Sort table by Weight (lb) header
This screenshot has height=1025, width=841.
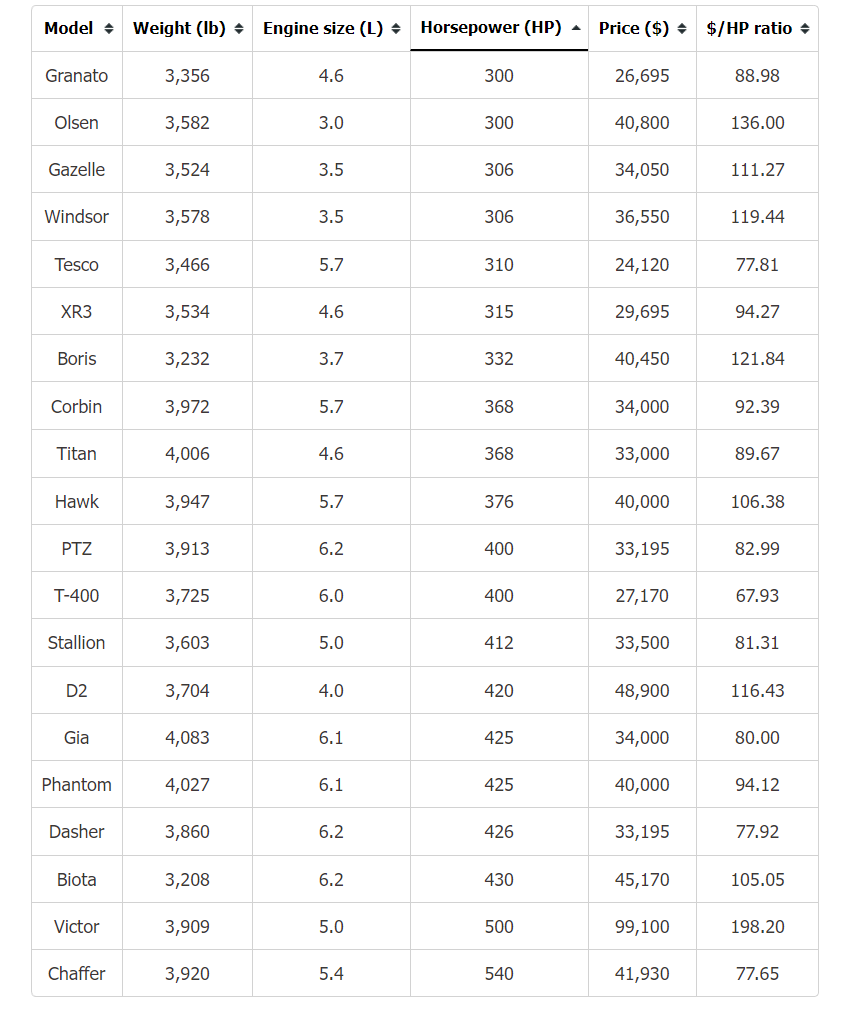[x=179, y=28]
